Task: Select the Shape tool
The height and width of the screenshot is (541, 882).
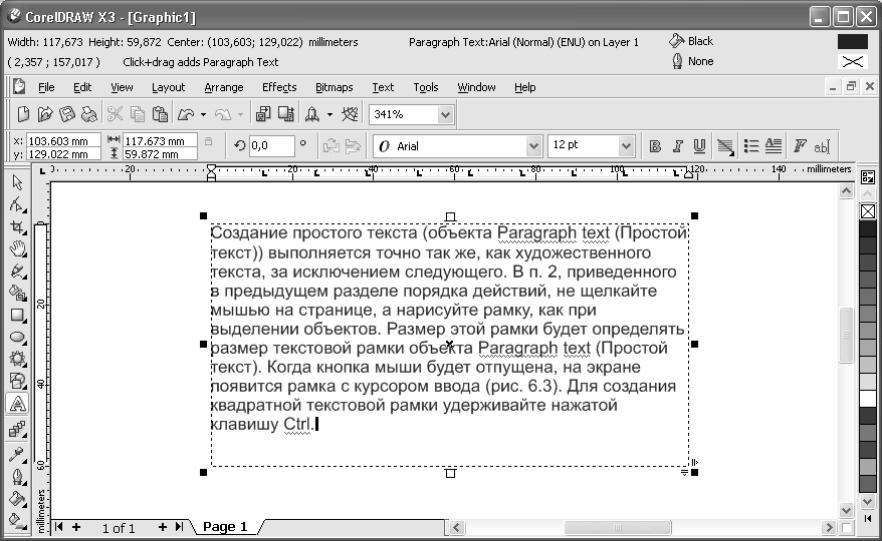Action: pos(17,205)
